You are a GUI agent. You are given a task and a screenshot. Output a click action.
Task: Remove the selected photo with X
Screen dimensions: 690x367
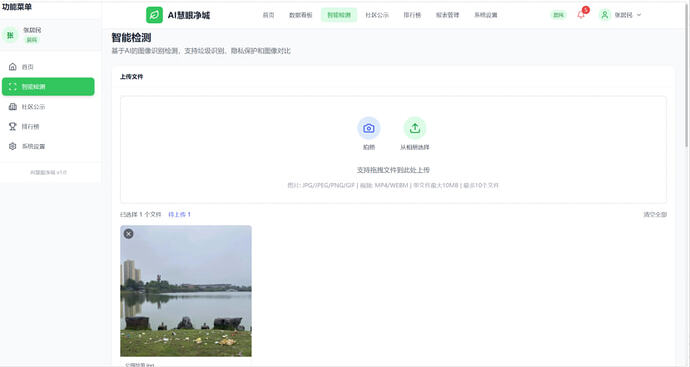click(x=128, y=234)
